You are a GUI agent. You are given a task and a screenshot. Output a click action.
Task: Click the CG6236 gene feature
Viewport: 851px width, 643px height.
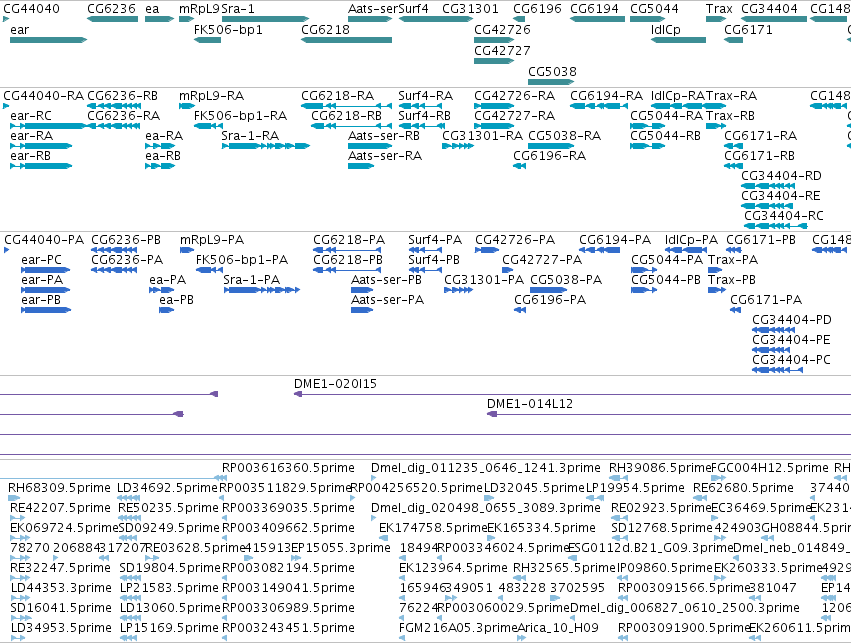112,19
